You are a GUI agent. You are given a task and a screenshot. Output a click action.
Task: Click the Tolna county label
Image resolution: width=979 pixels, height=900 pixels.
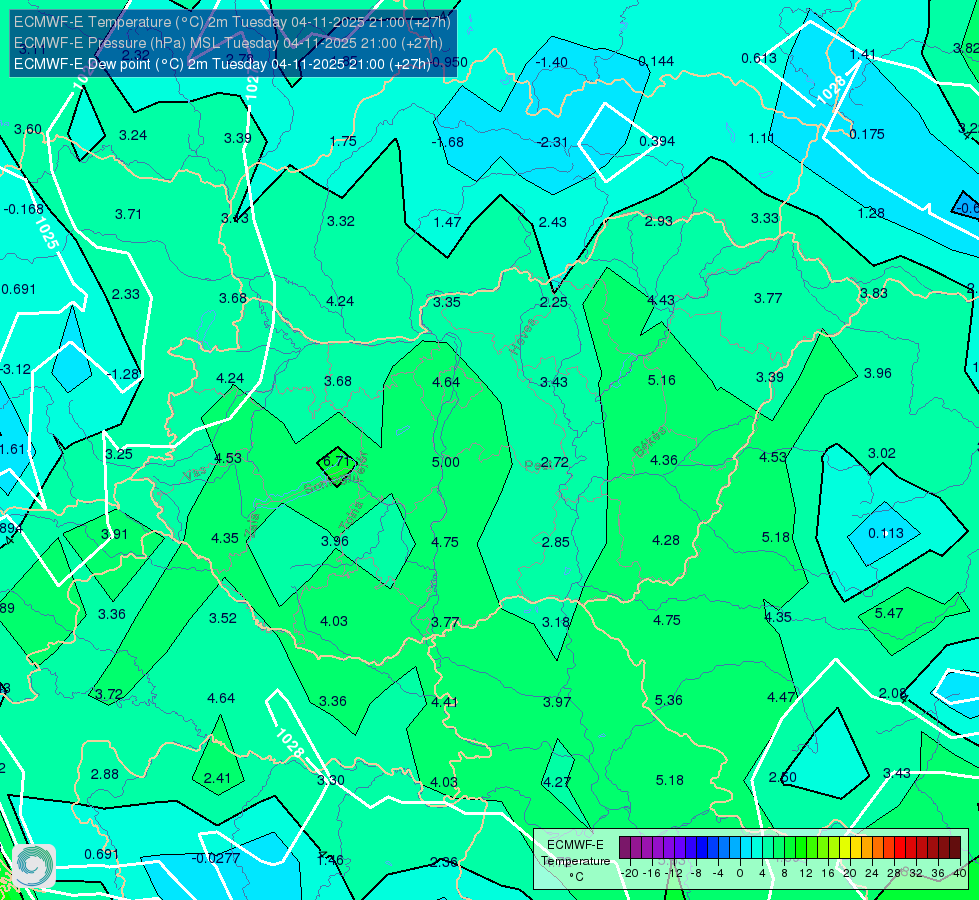coord(350,516)
